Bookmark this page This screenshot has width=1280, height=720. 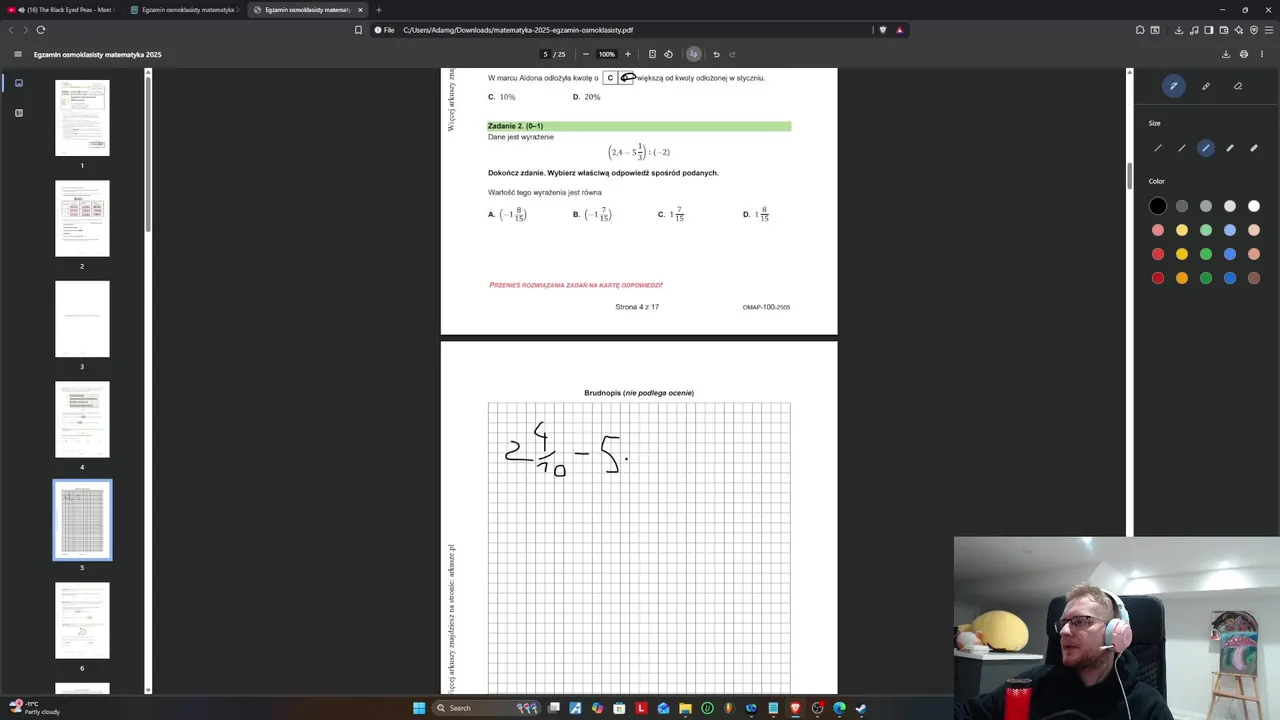tap(358, 30)
